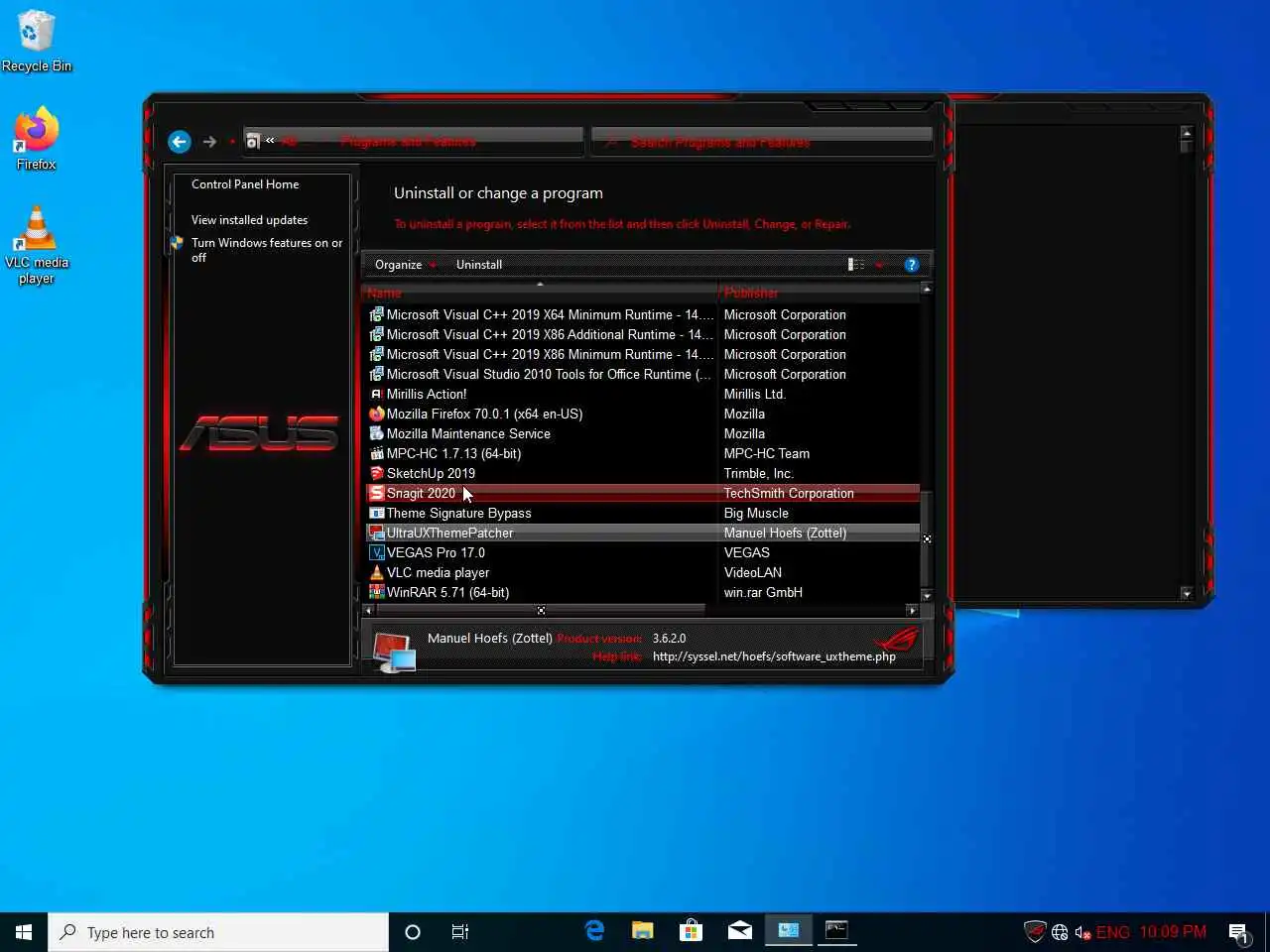Click Trimble, Inc. publisher cell
Image resolution: width=1270 pixels, height=952 pixels.
tap(758, 473)
